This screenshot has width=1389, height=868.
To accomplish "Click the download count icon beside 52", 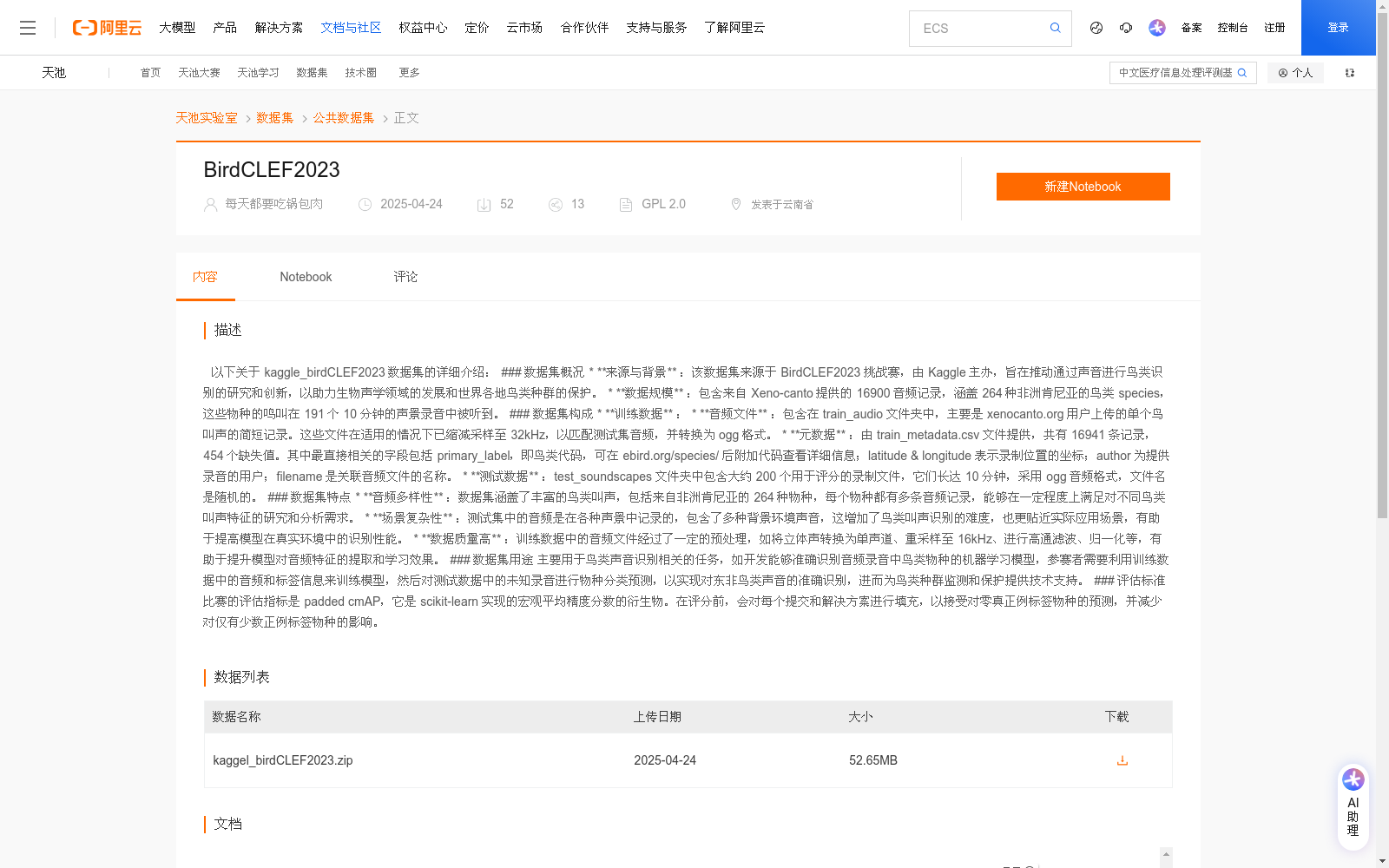I will click(484, 205).
